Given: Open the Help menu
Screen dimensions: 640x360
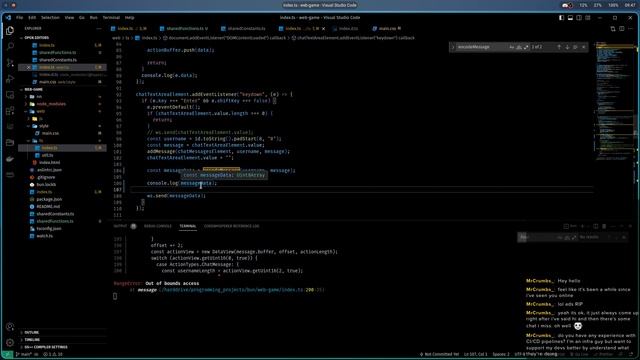Looking at the screenshot, I should click(x=129, y=18).
